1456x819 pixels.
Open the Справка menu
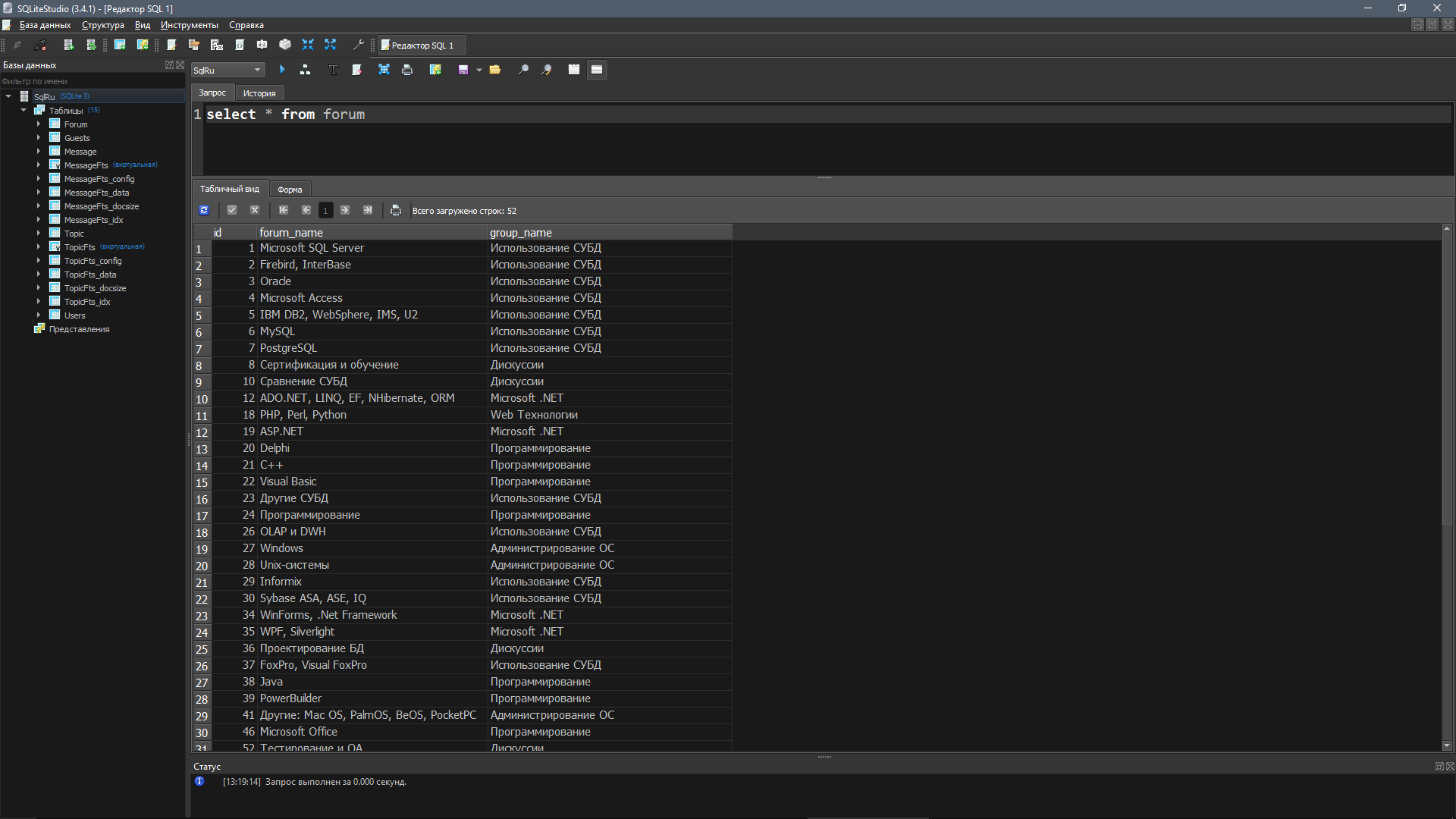246,25
